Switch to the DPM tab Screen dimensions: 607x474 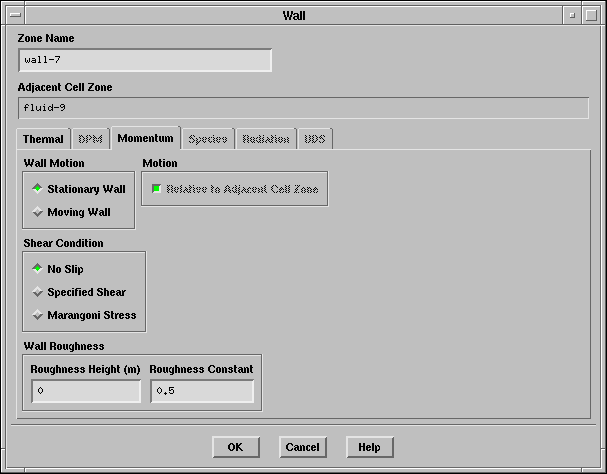click(90, 139)
